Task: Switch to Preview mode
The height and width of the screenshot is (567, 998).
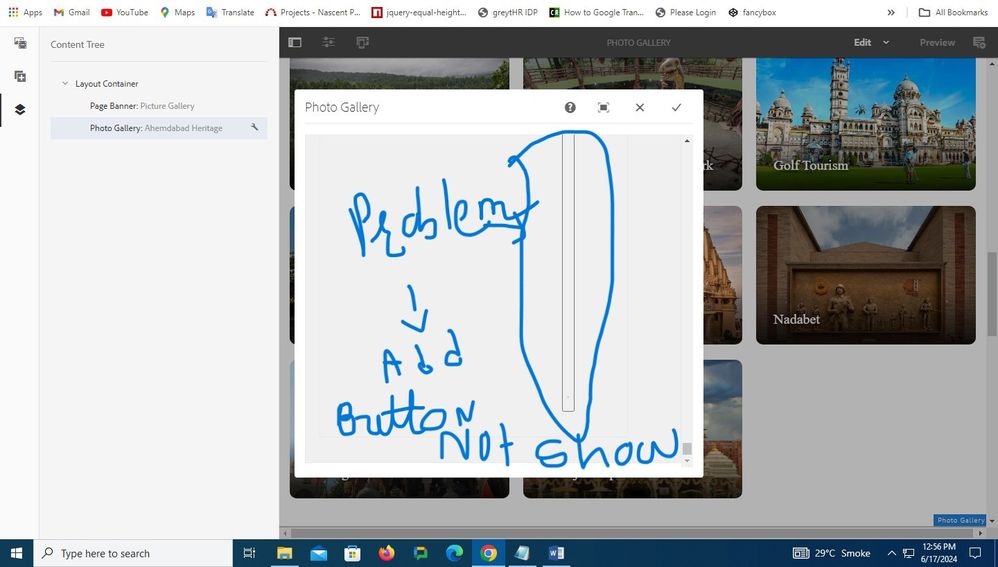Action: point(937,43)
